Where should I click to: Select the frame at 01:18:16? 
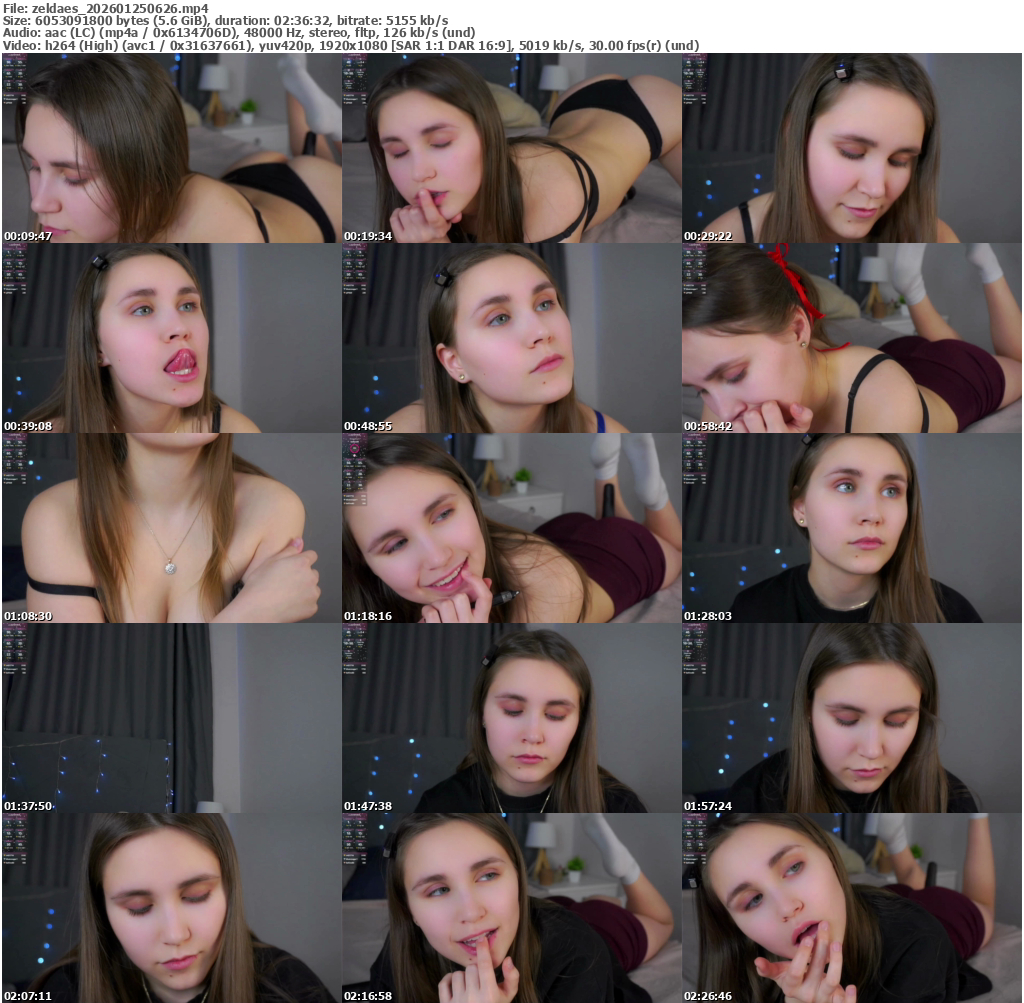coord(511,528)
